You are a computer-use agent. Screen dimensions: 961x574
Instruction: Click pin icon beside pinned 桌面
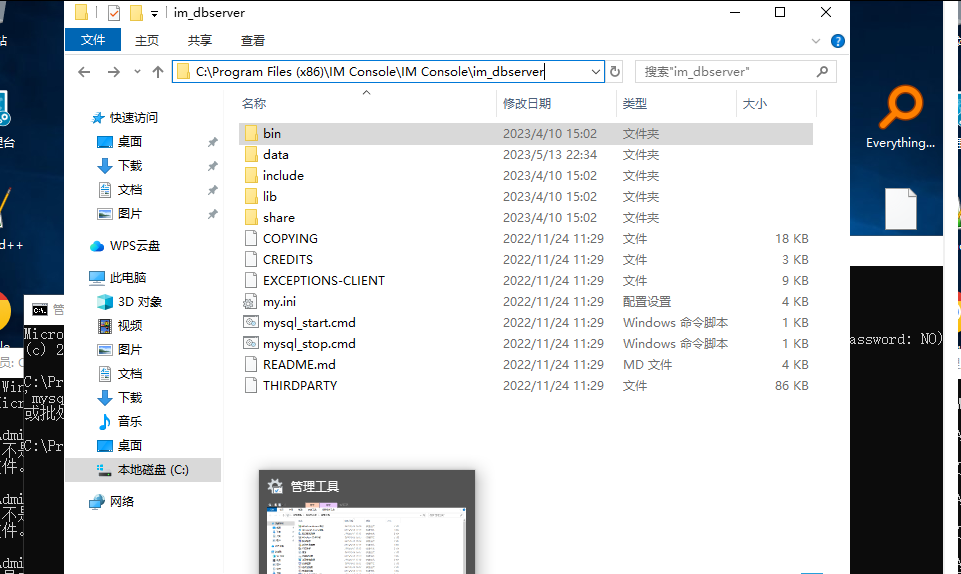click(x=212, y=142)
